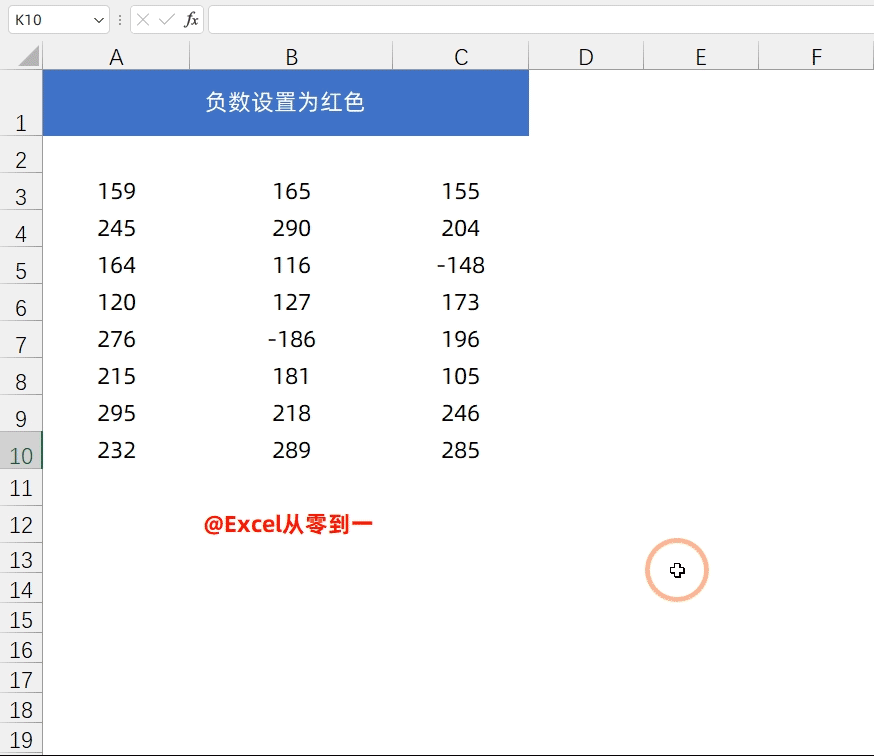Select column A header

(x=116, y=56)
